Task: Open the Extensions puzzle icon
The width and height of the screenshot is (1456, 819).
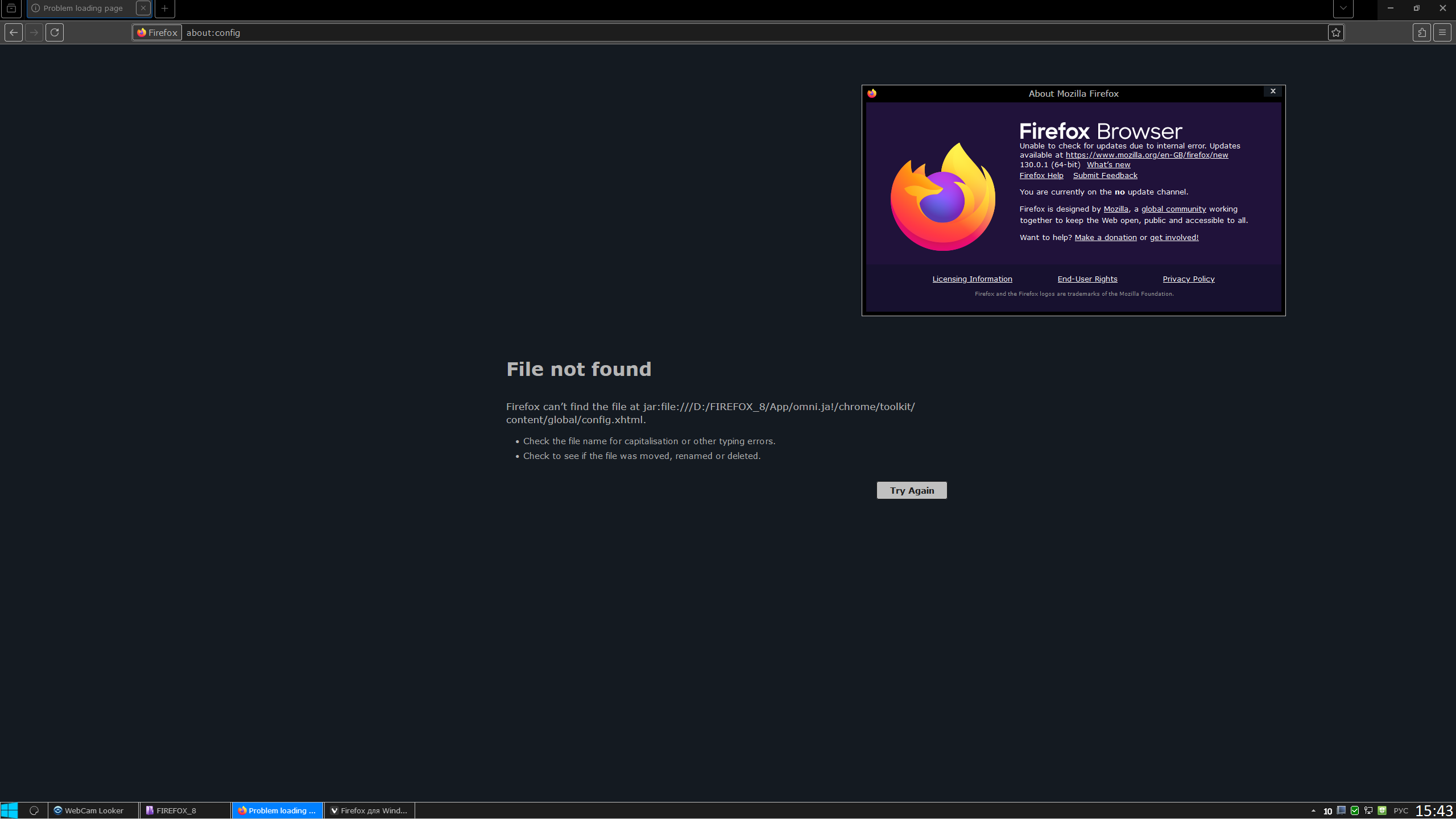Action: coord(1421,32)
